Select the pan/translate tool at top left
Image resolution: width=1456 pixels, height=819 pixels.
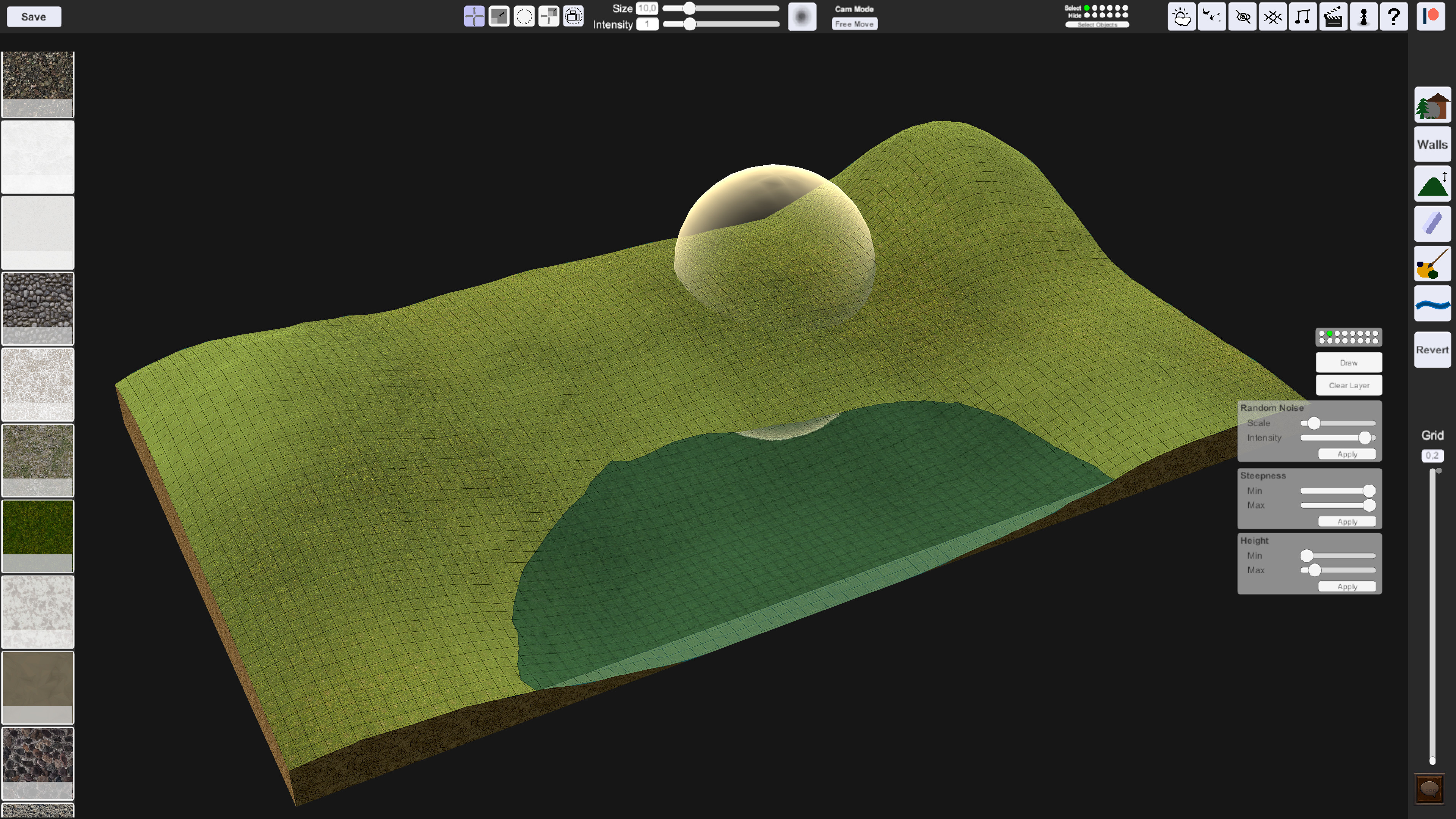coord(474,17)
